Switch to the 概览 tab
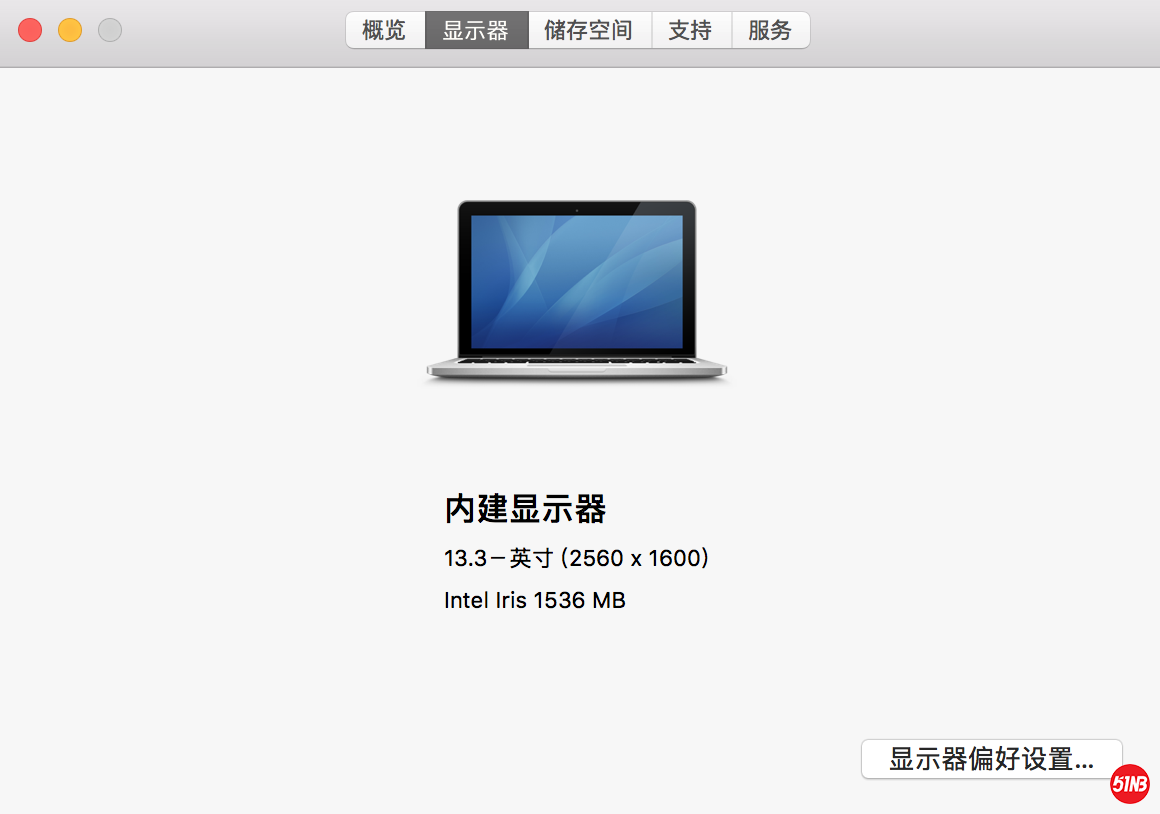 385,30
